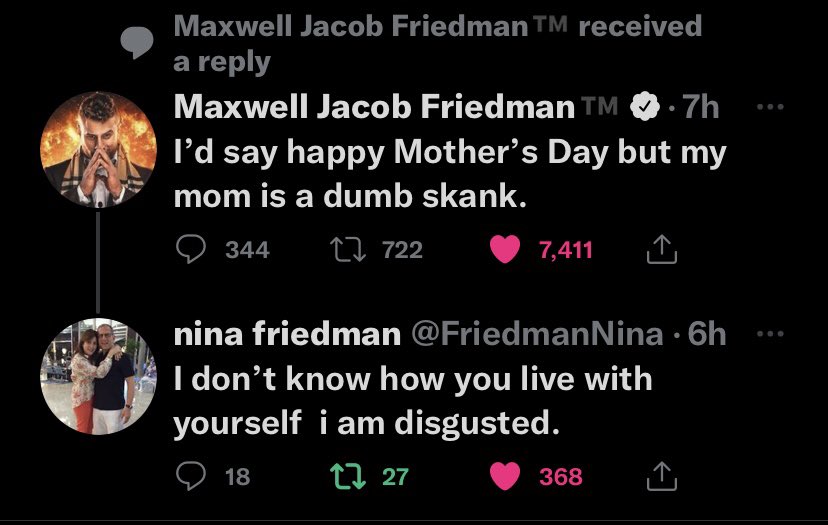828x525 pixels.
Task: Undo the green retweet on nina's reply
Action: [347, 476]
